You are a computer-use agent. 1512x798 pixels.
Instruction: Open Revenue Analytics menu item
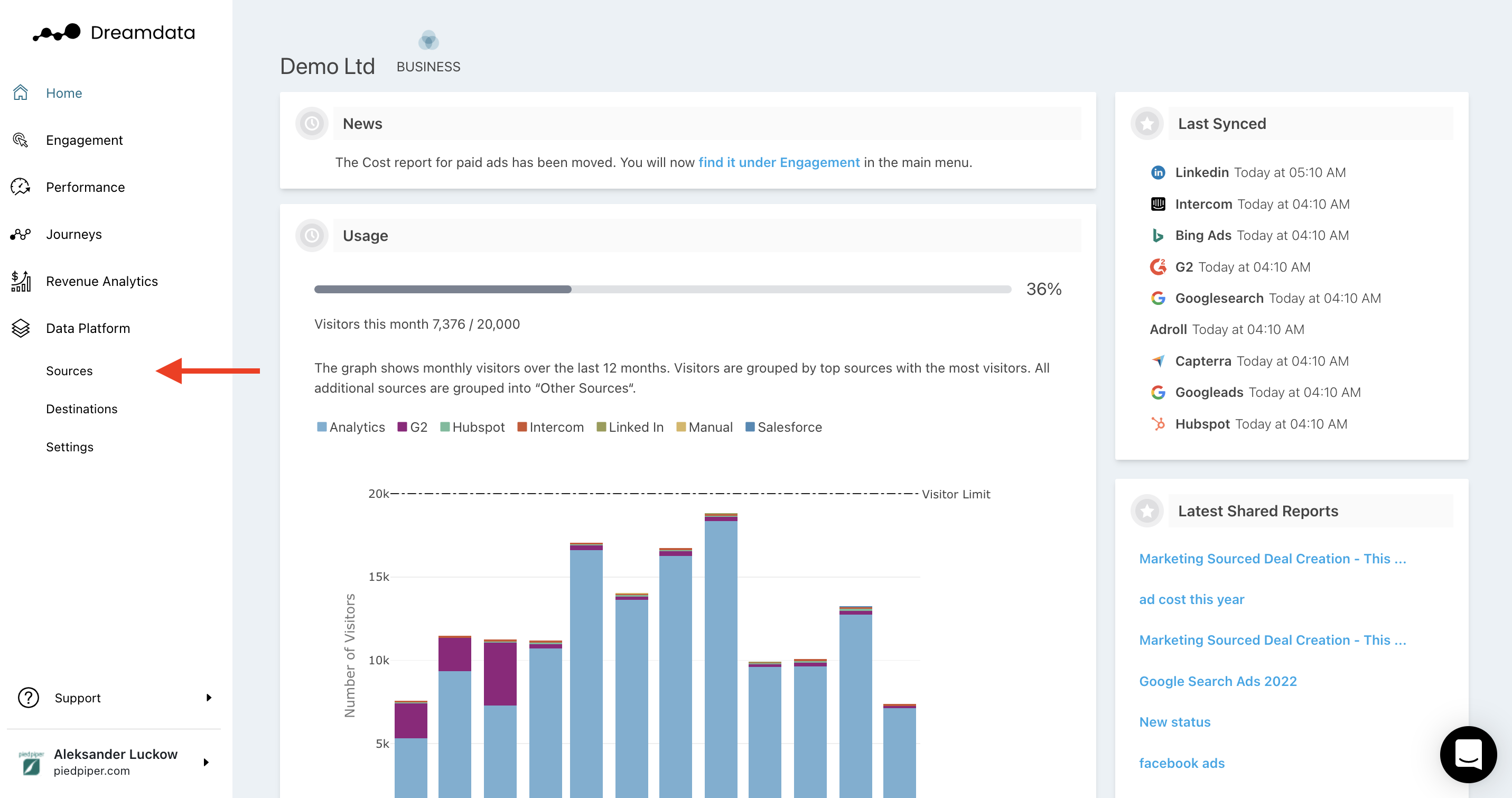[102, 281]
